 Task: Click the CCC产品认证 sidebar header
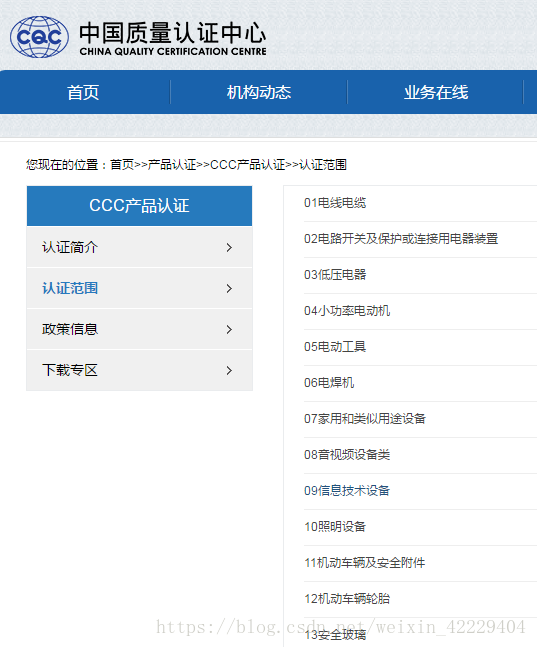click(x=140, y=205)
